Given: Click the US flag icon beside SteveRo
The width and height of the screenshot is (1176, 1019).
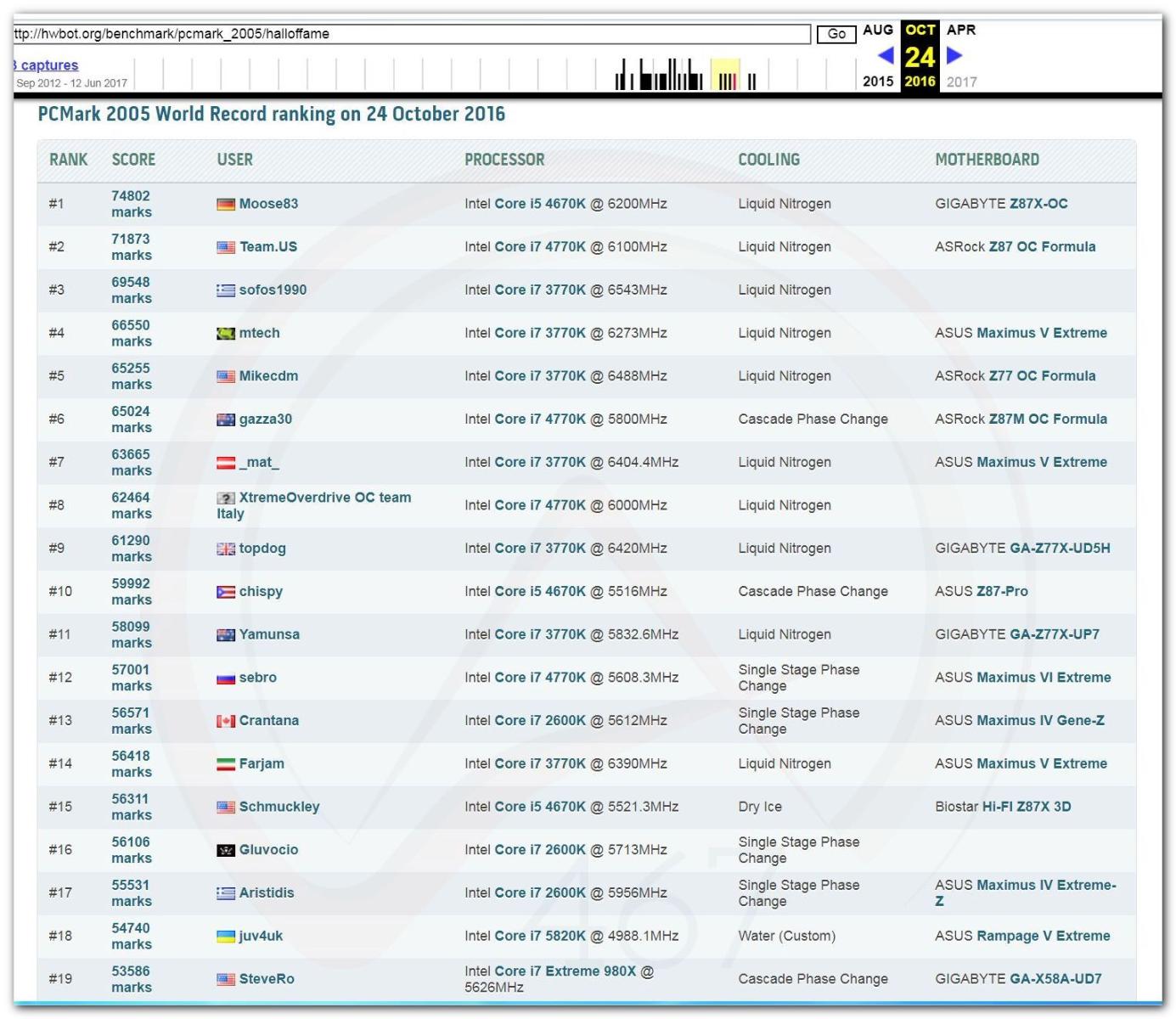Looking at the screenshot, I should (225, 980).
